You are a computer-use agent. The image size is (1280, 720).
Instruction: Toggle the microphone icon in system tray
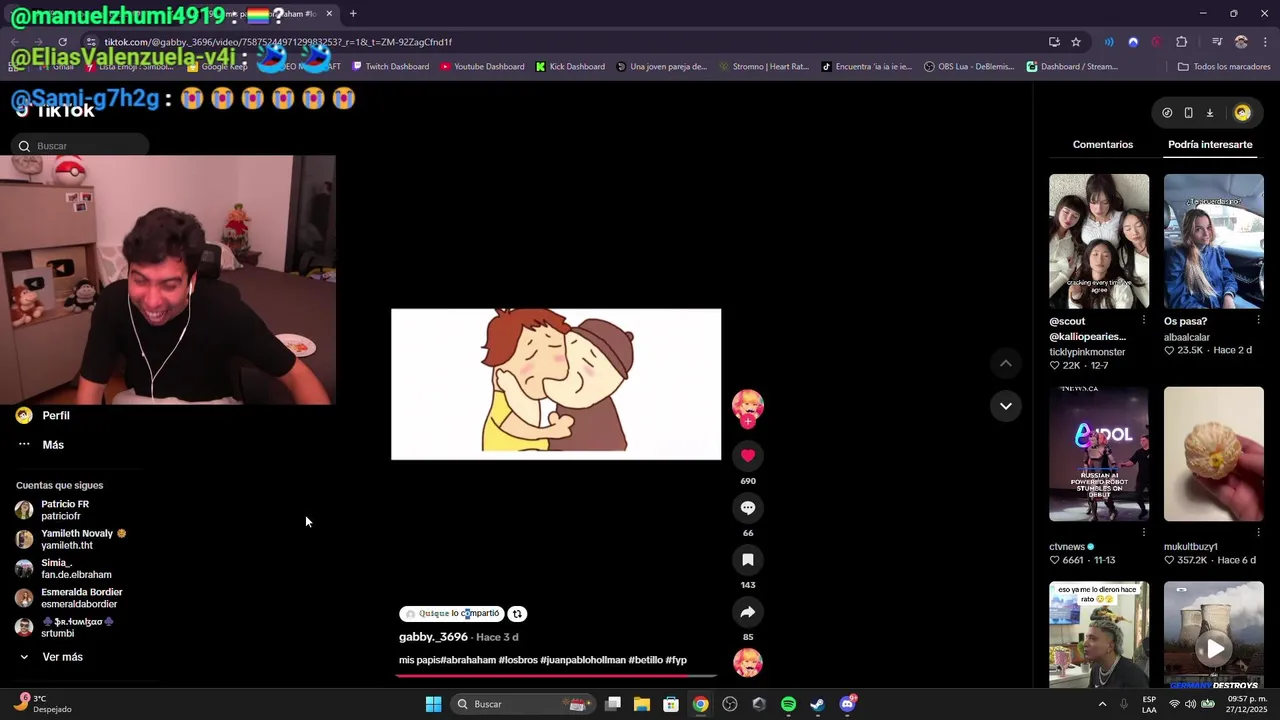click(1124, 704)
